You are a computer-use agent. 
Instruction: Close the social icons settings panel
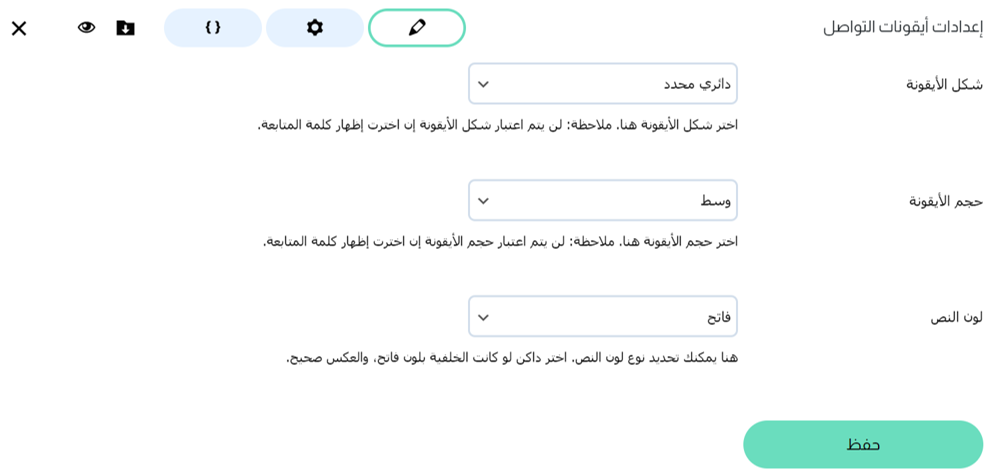click(19, 28)
